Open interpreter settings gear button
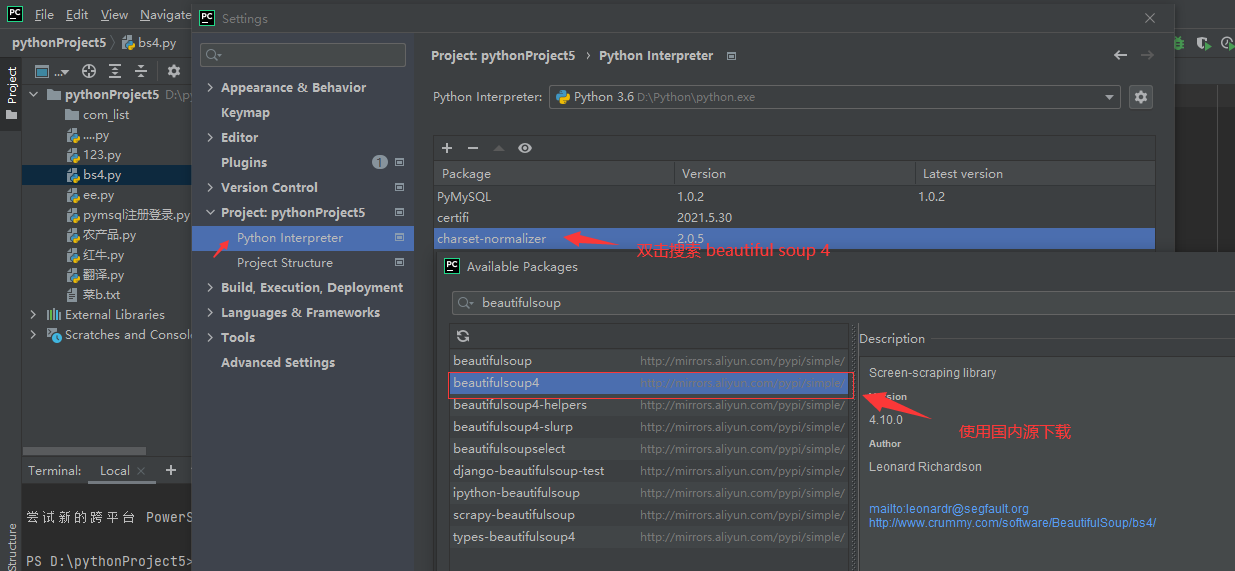The width and height of the screenshot is (1235, 571). click(x=1141, y=97)
